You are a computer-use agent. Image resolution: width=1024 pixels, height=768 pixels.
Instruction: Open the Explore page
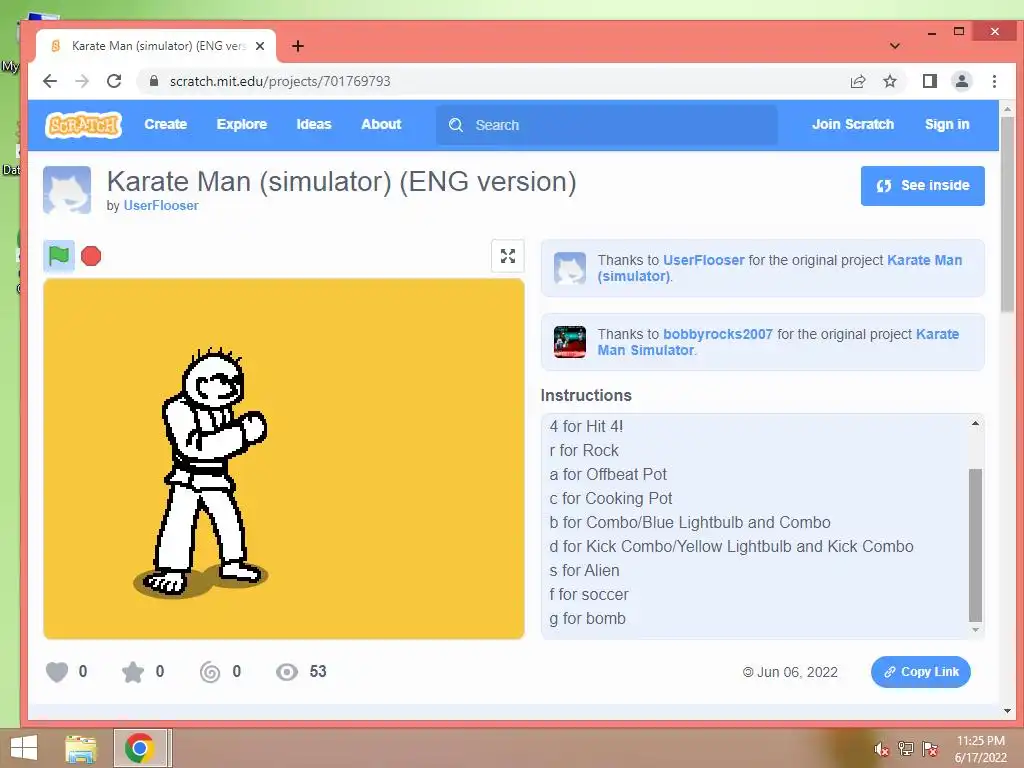pos(242,124)
